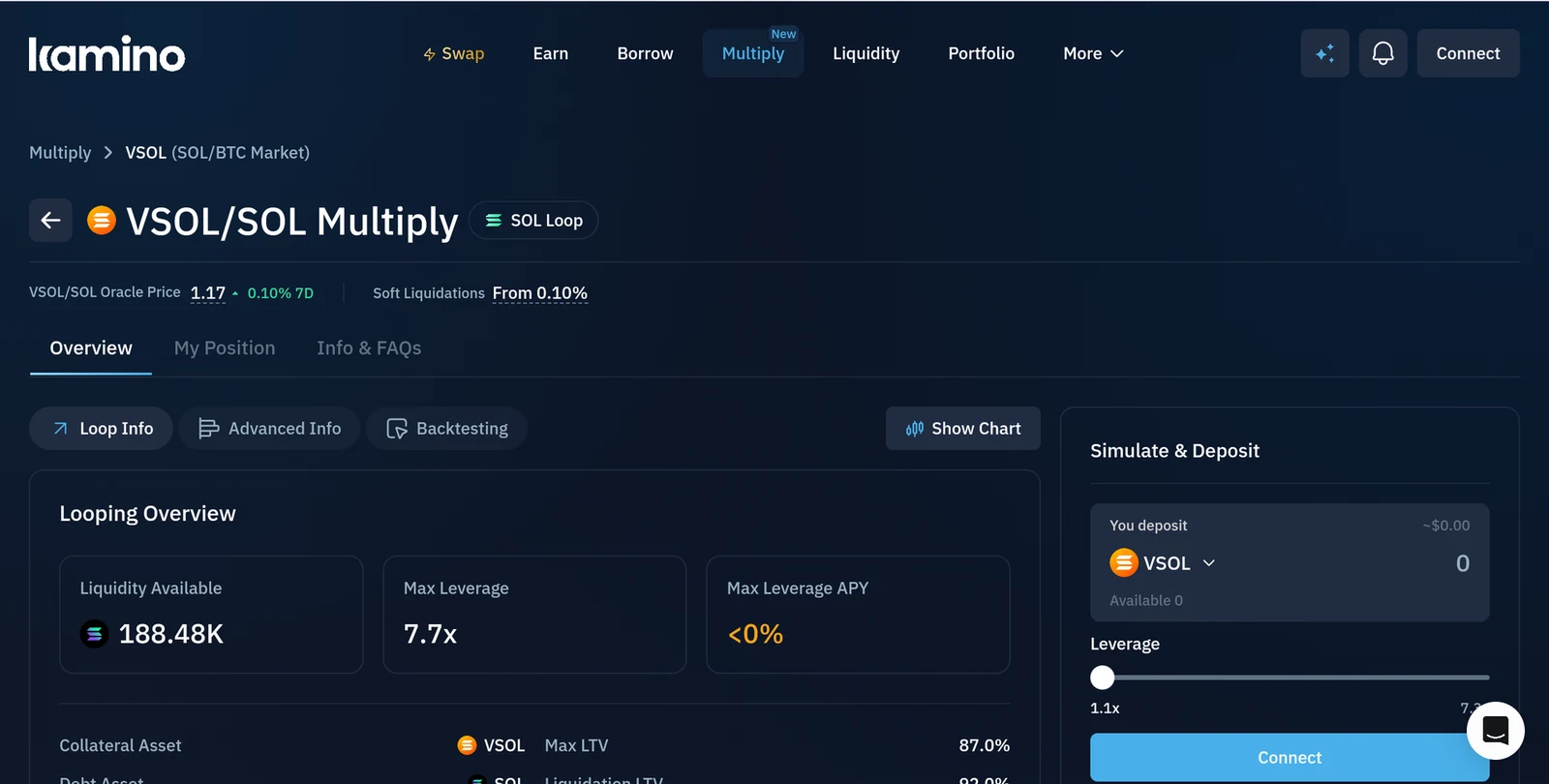The height and width of the screenshot is (784, 1549).
Task: Click the ~$0.00 deposit value
Action: point(1446,526)
